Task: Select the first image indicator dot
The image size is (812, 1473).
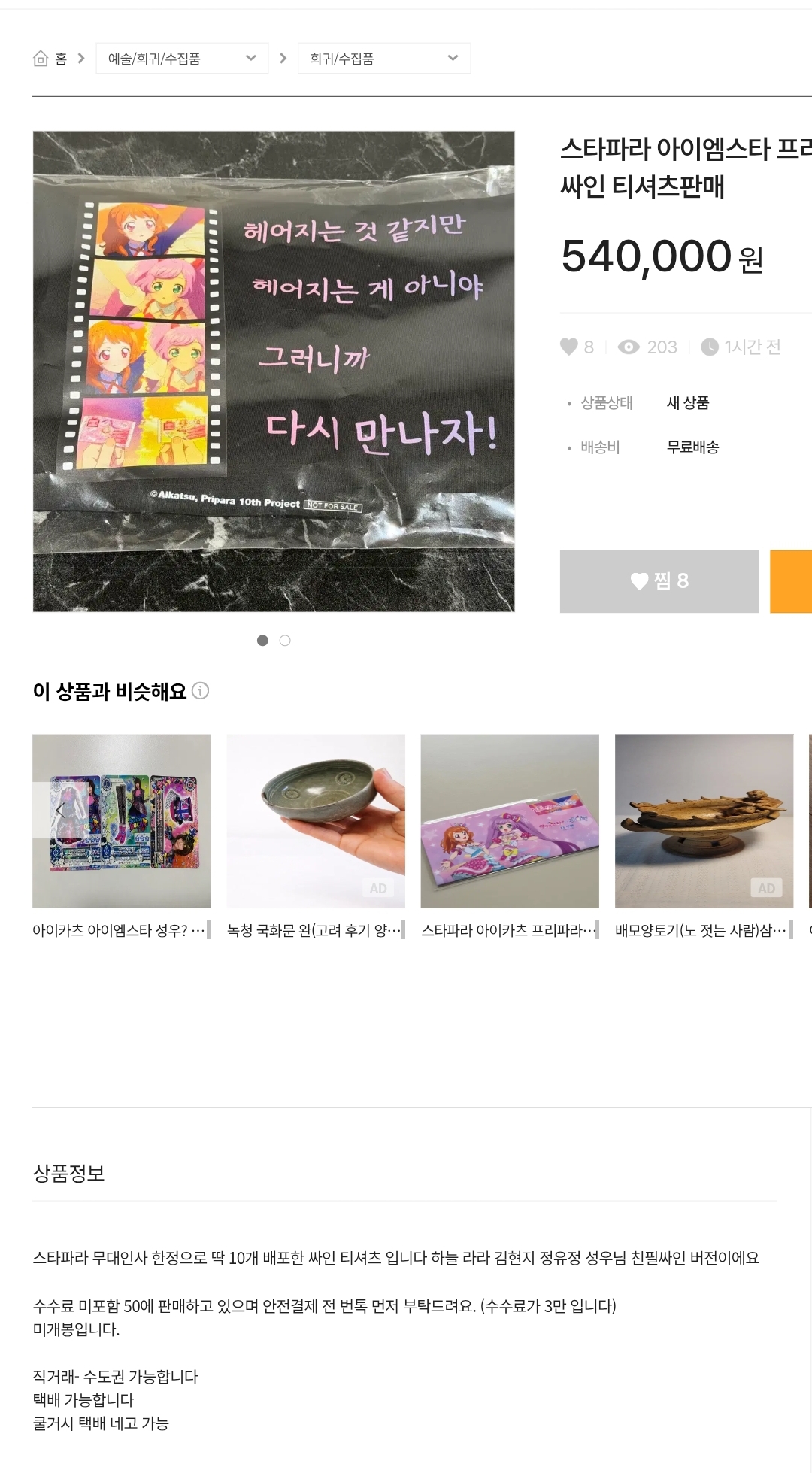Action: 262,641
